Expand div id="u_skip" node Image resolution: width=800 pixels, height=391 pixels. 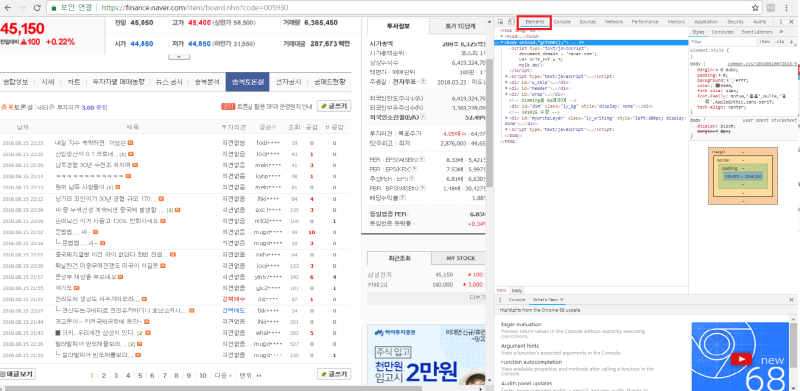pyautogui.click(x=506, y=81)
